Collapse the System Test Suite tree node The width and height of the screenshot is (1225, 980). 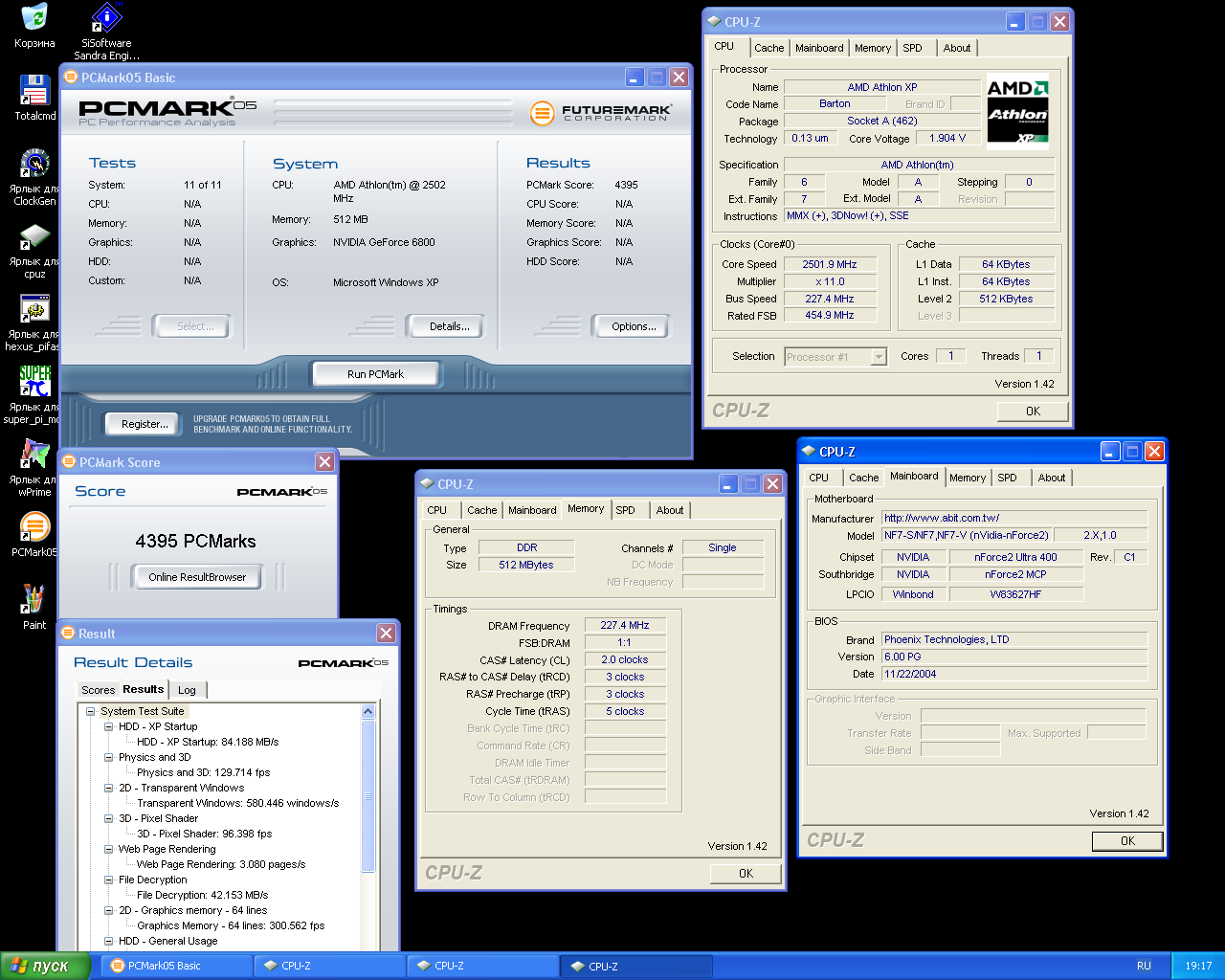tap(90, 711)
